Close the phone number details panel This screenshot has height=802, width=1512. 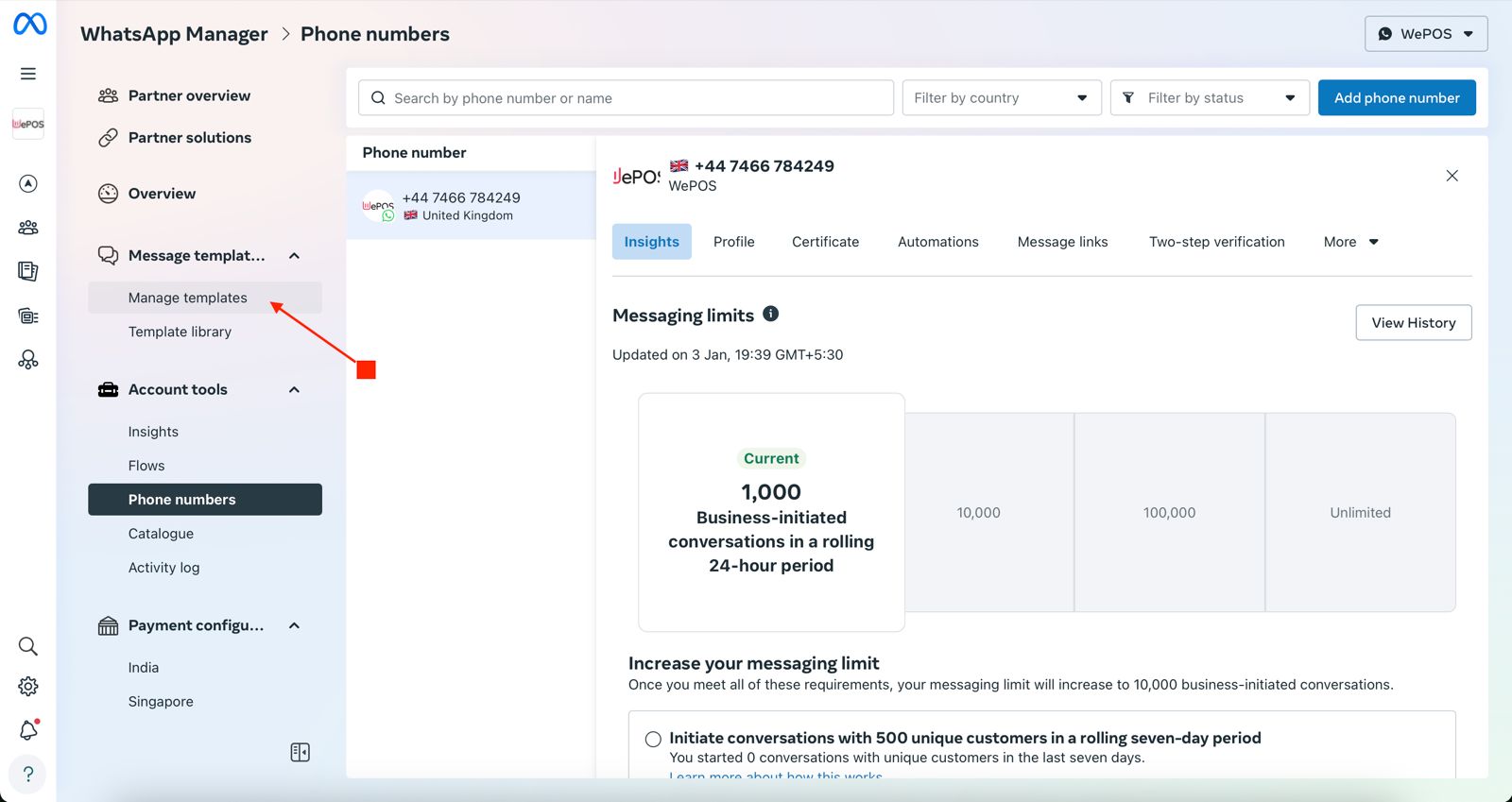click(x=1452, y=176)
